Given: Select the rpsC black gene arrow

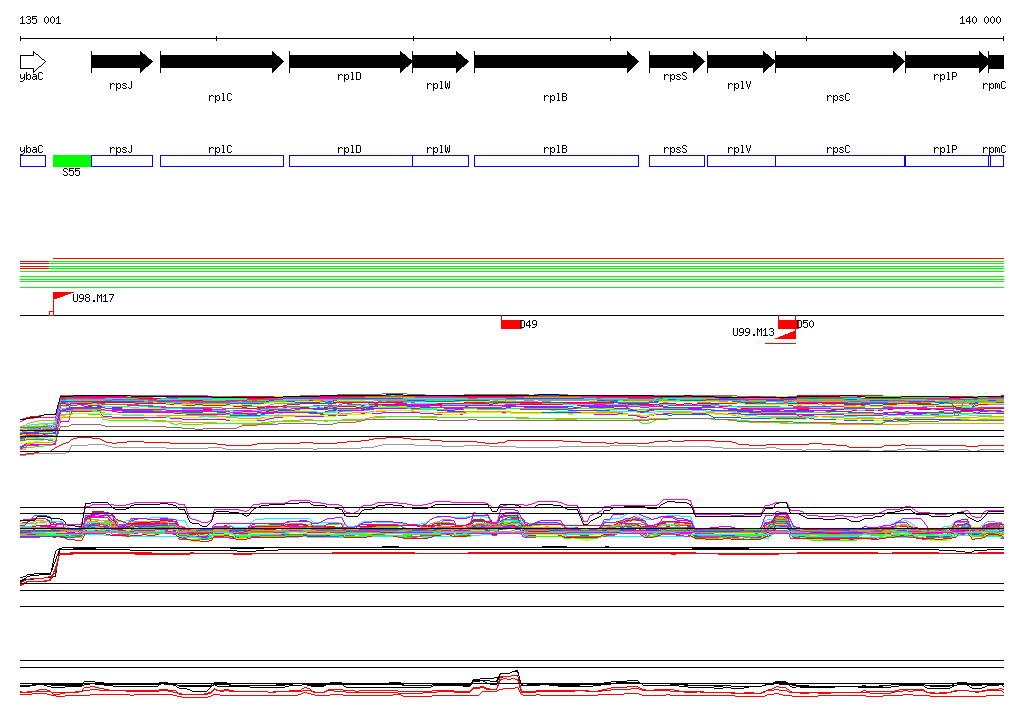Looking at the screenshot, I should [840, 62].
